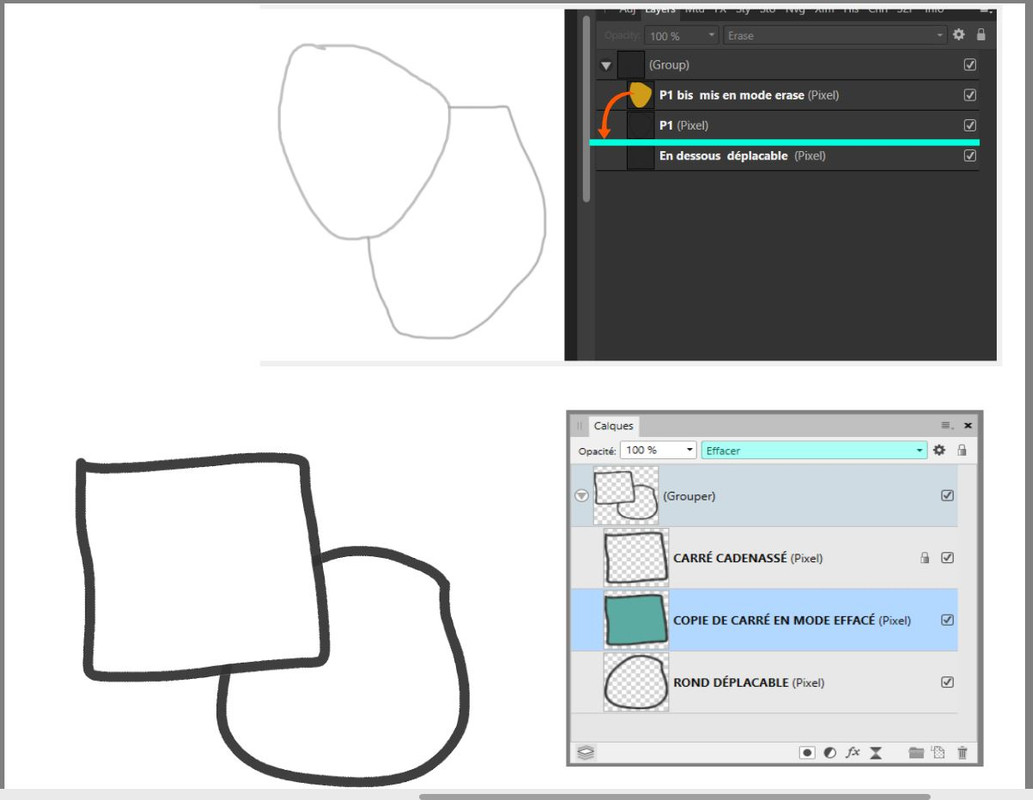Image resolution: width=1033 pixels, height=800 pixels.
Task: Collapse the (Grouper) group arrow
Action: coord(582,496)
